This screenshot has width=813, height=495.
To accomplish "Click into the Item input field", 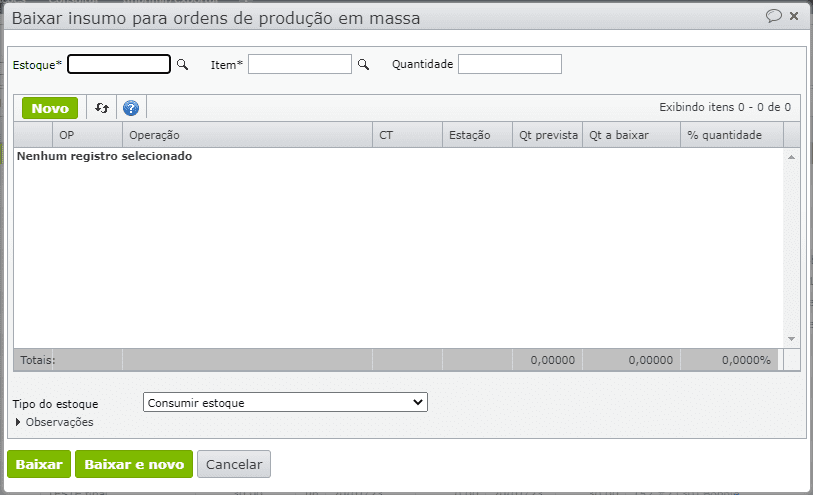I will point(300,64).
